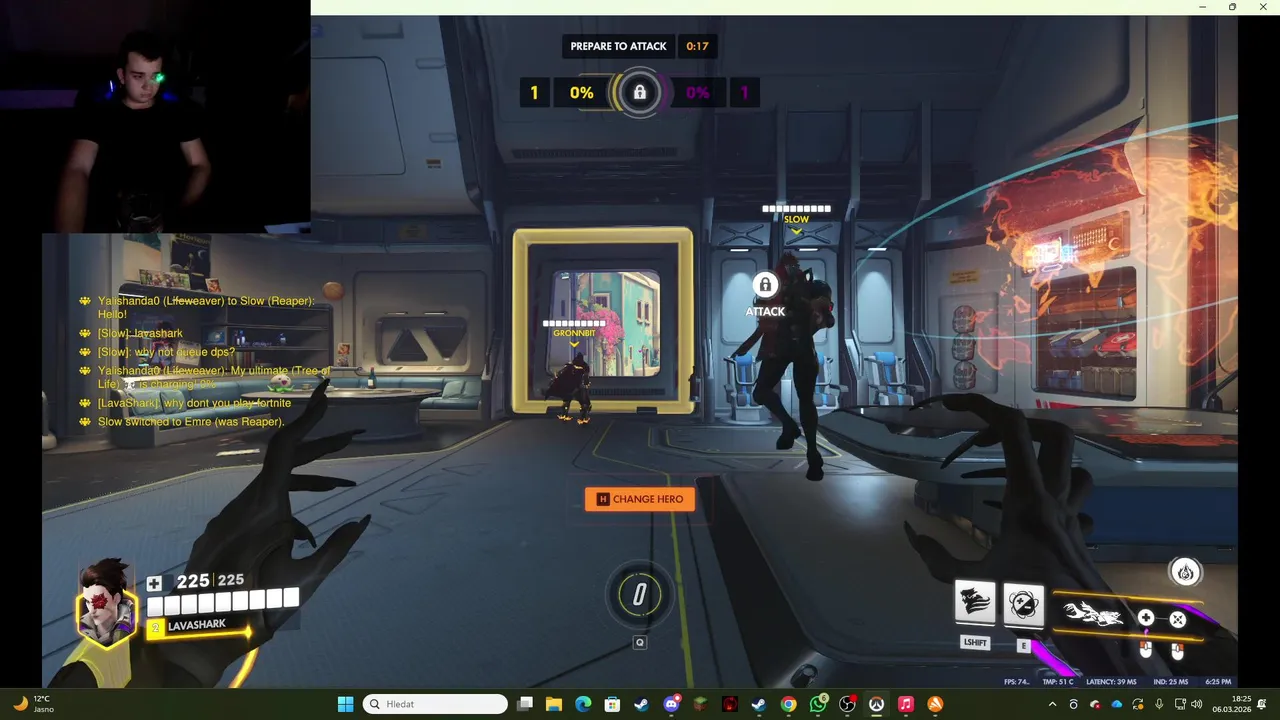Open Task View in the taskbar

[525, 704]
